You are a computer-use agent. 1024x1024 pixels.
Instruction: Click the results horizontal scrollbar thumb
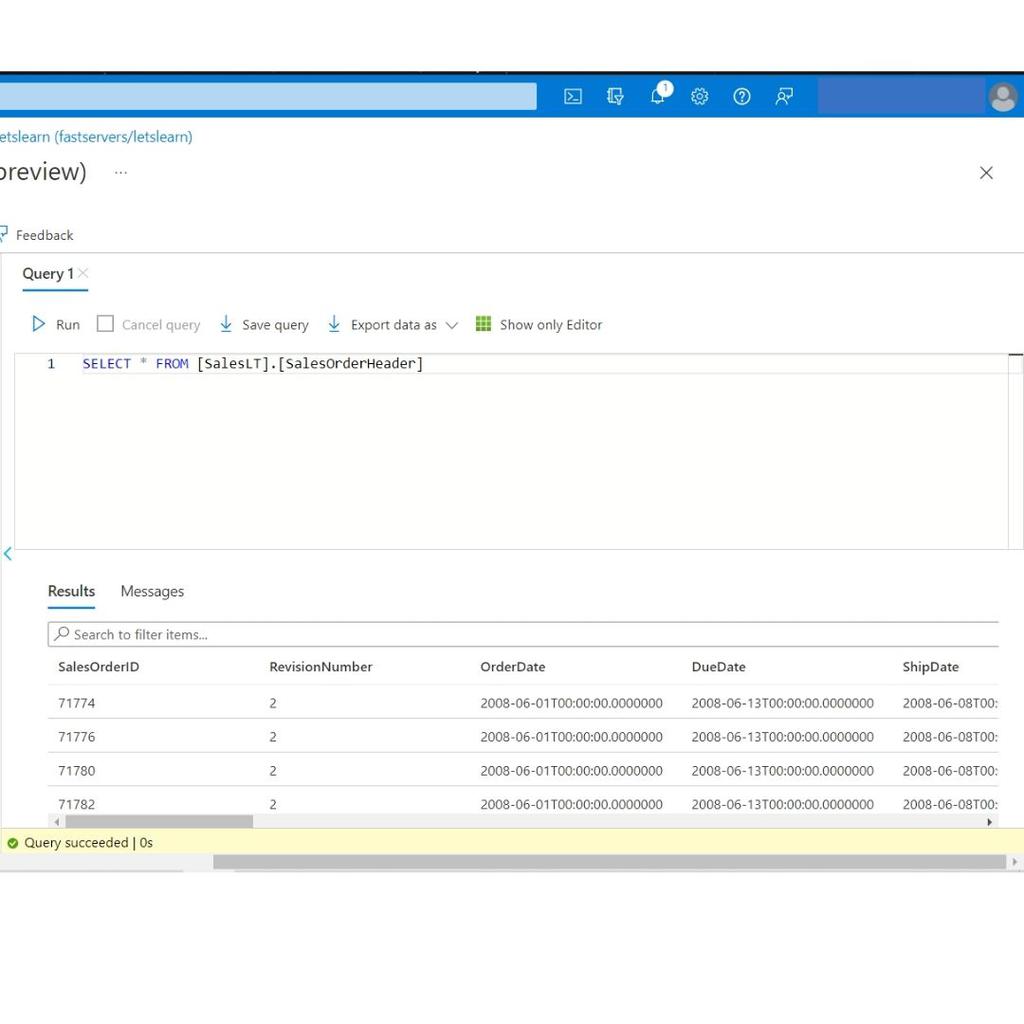click(158, 822)
